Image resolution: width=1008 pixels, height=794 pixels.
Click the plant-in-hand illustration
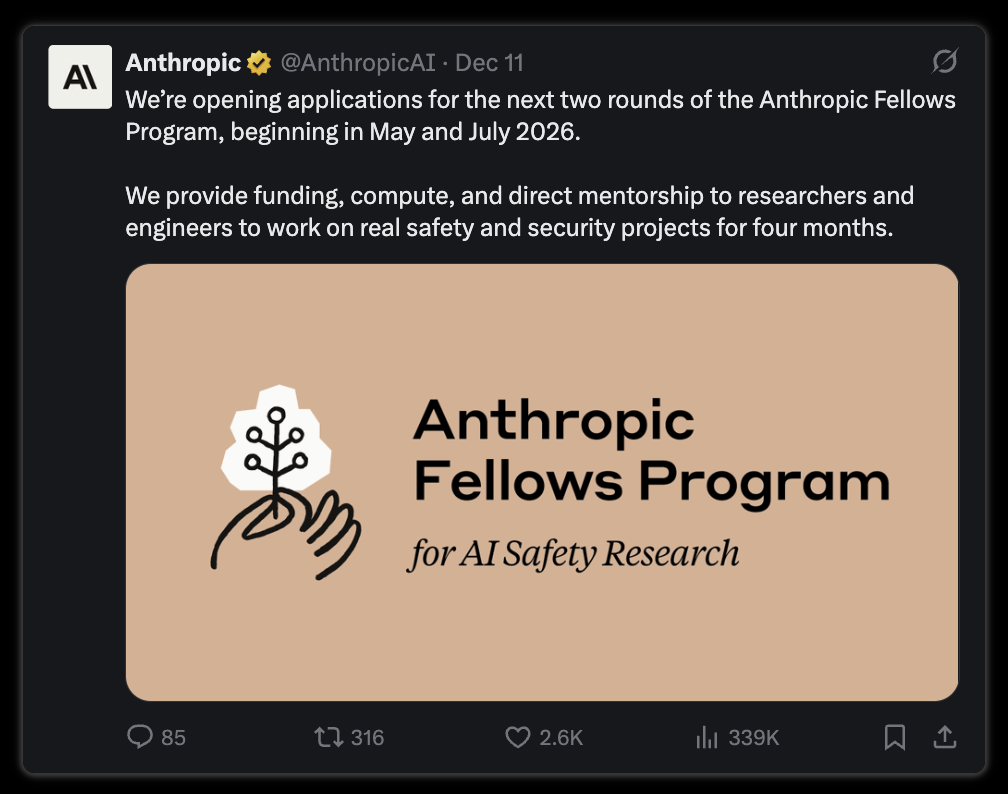click(285, 482)
